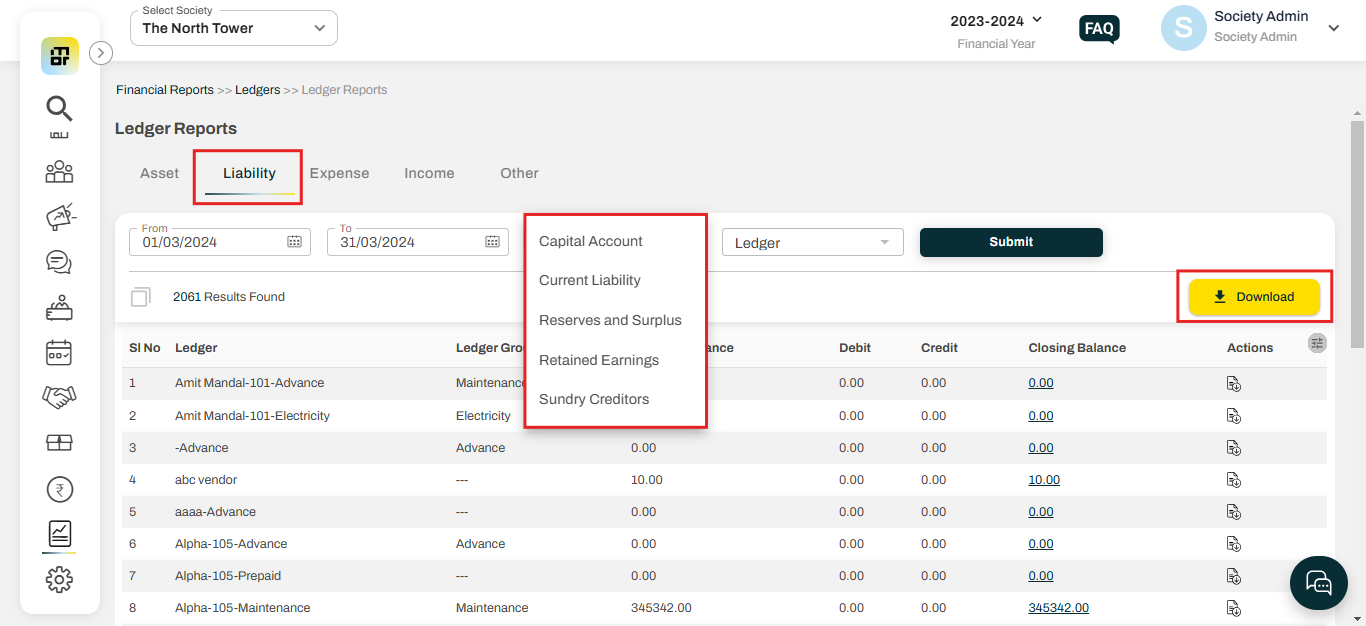The width and height of the screenshot is (1366, 626).
Task: Click the reports chart icon in the sidebar
Action: click(x=59, y=533)
